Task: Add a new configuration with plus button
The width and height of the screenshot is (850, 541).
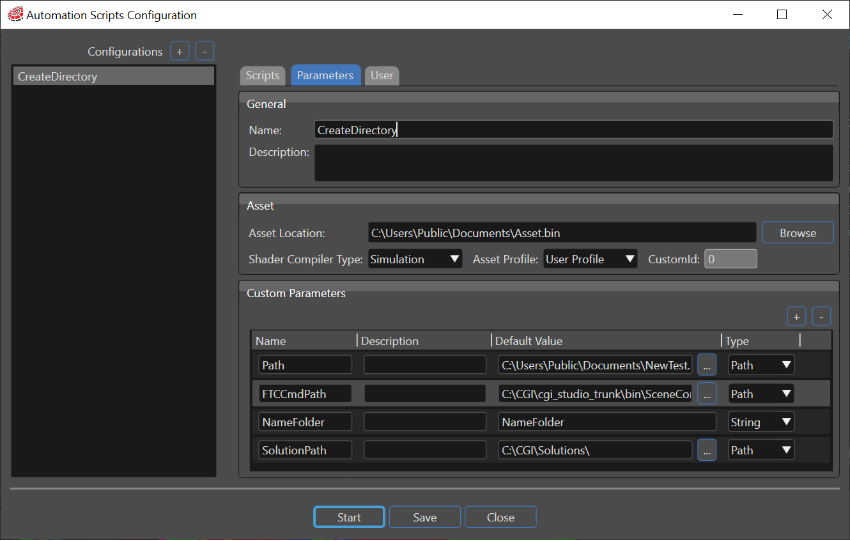Action: tap(179, 51)
